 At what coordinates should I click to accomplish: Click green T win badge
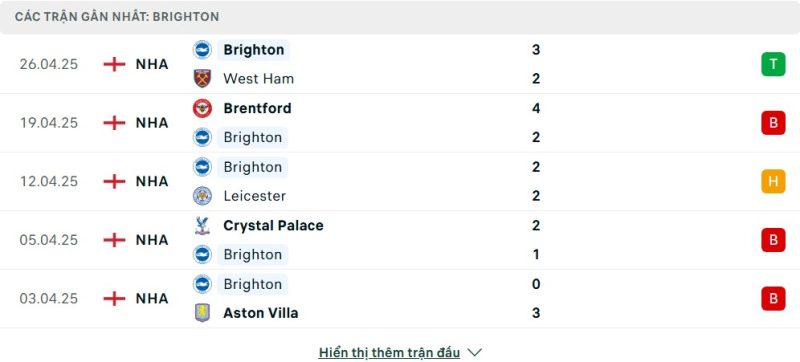(773, 64)
